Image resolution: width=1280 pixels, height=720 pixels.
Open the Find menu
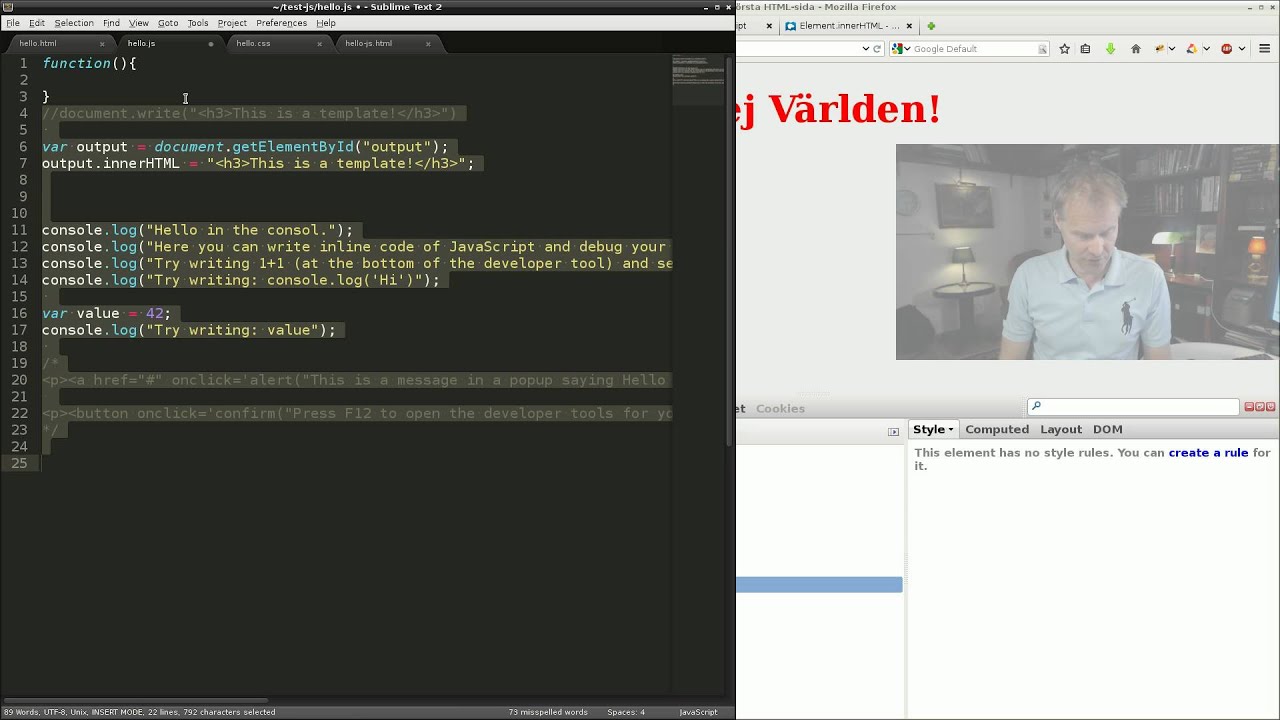click(x=111, y=23)
